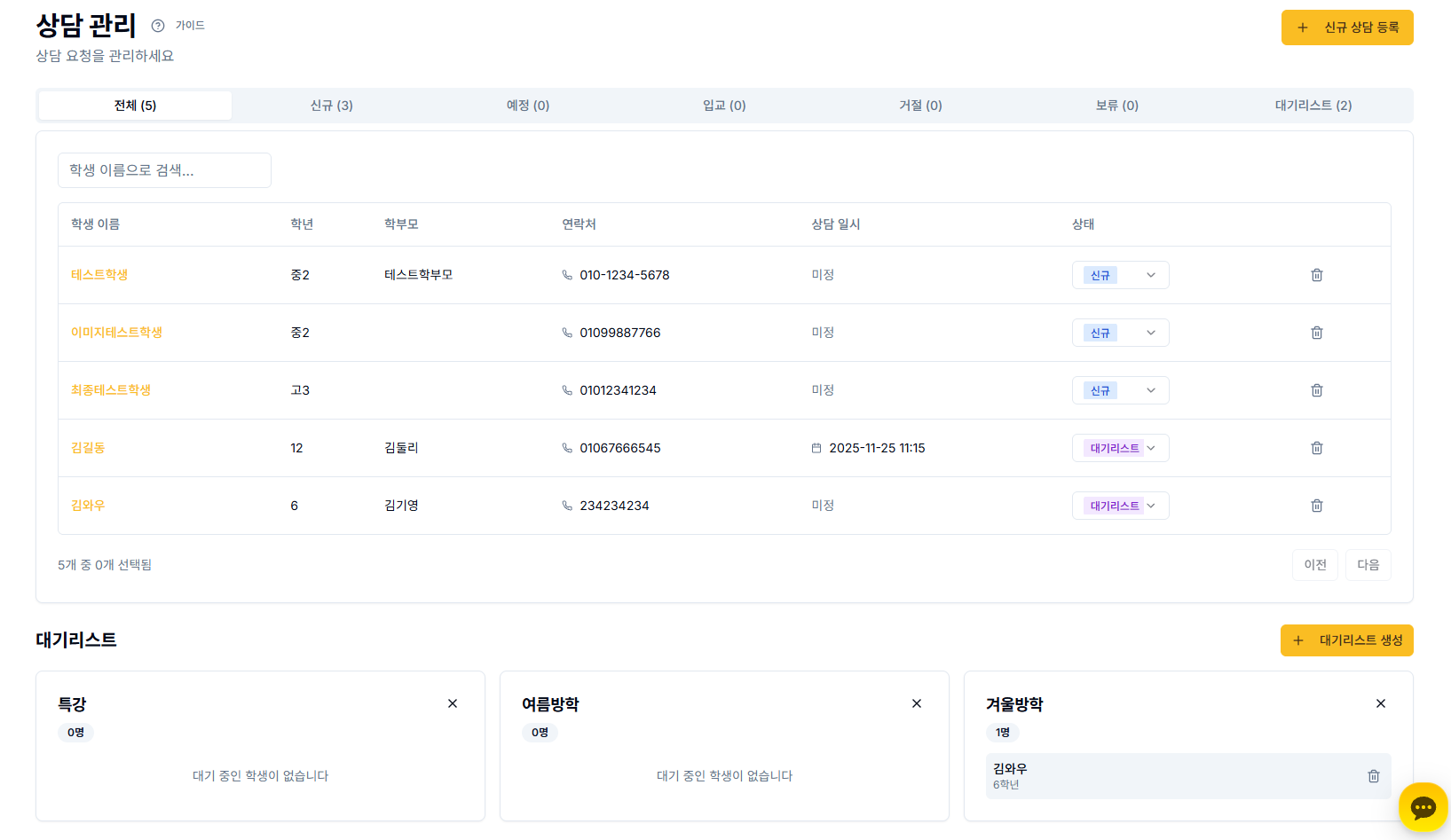Close the 여름방학 waitlist card
Viewport: 1451px width, 840px height.
pos(917,703)
